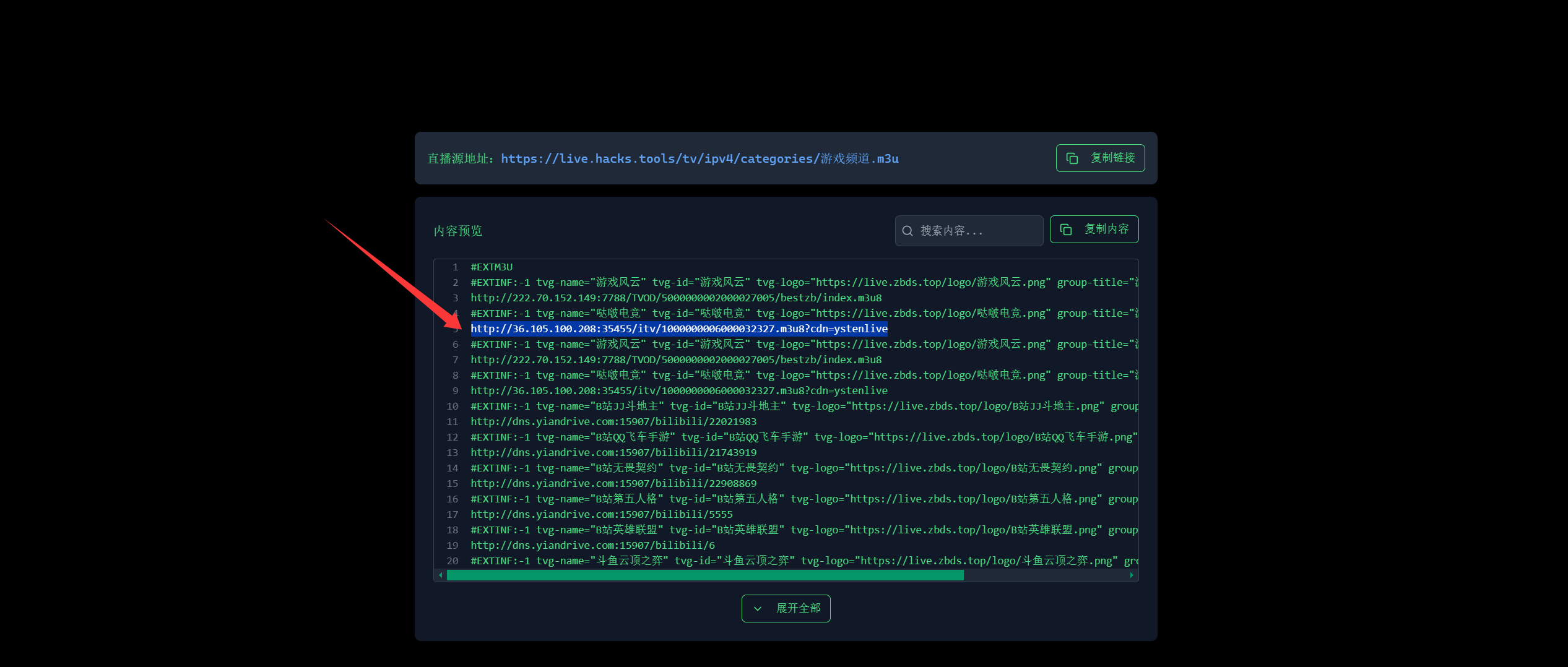Click the left arrow of the horizontal scrollbar

coord(441,575)
